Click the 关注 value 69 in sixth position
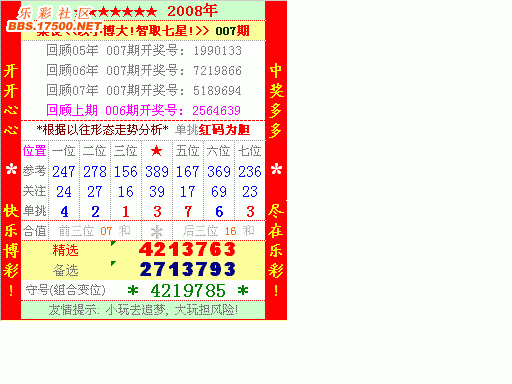 219,192
